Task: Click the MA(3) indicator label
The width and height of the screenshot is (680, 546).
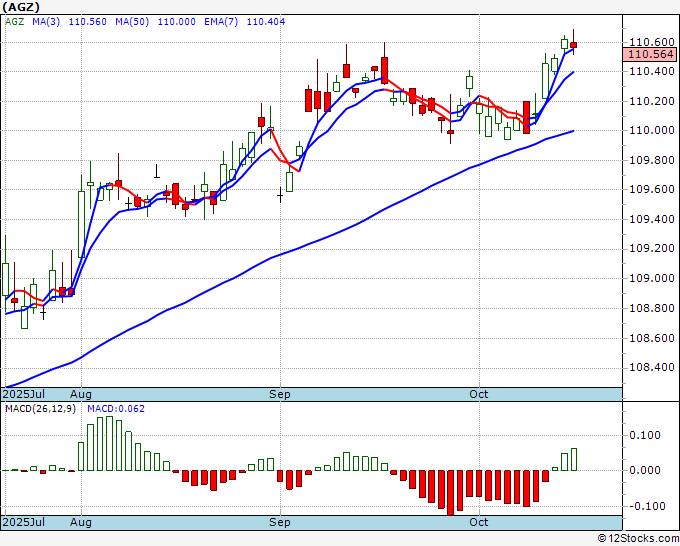Action: pos(46,21)
